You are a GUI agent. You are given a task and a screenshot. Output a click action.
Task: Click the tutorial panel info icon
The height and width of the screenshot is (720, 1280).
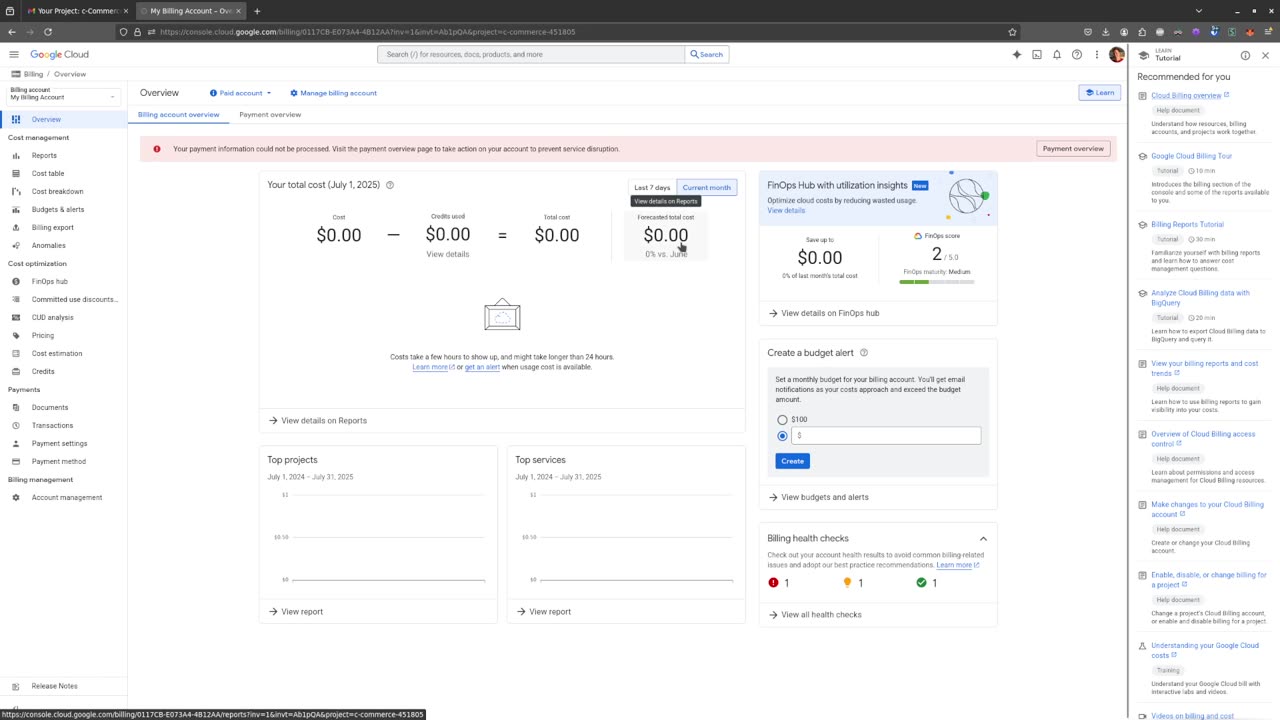(x=1245, y=55)
